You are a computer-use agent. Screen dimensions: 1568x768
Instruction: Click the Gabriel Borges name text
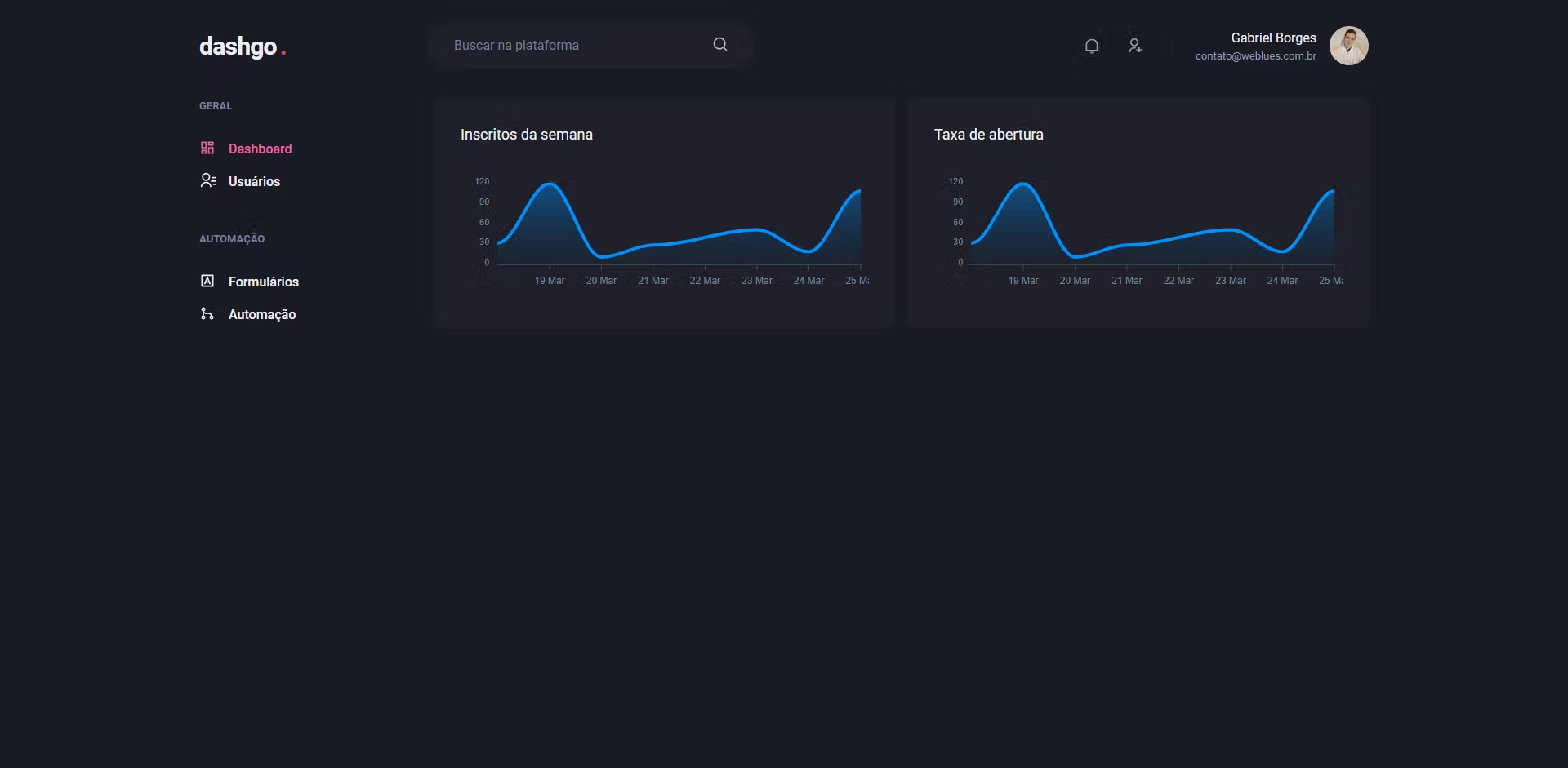pos(1274,38)
